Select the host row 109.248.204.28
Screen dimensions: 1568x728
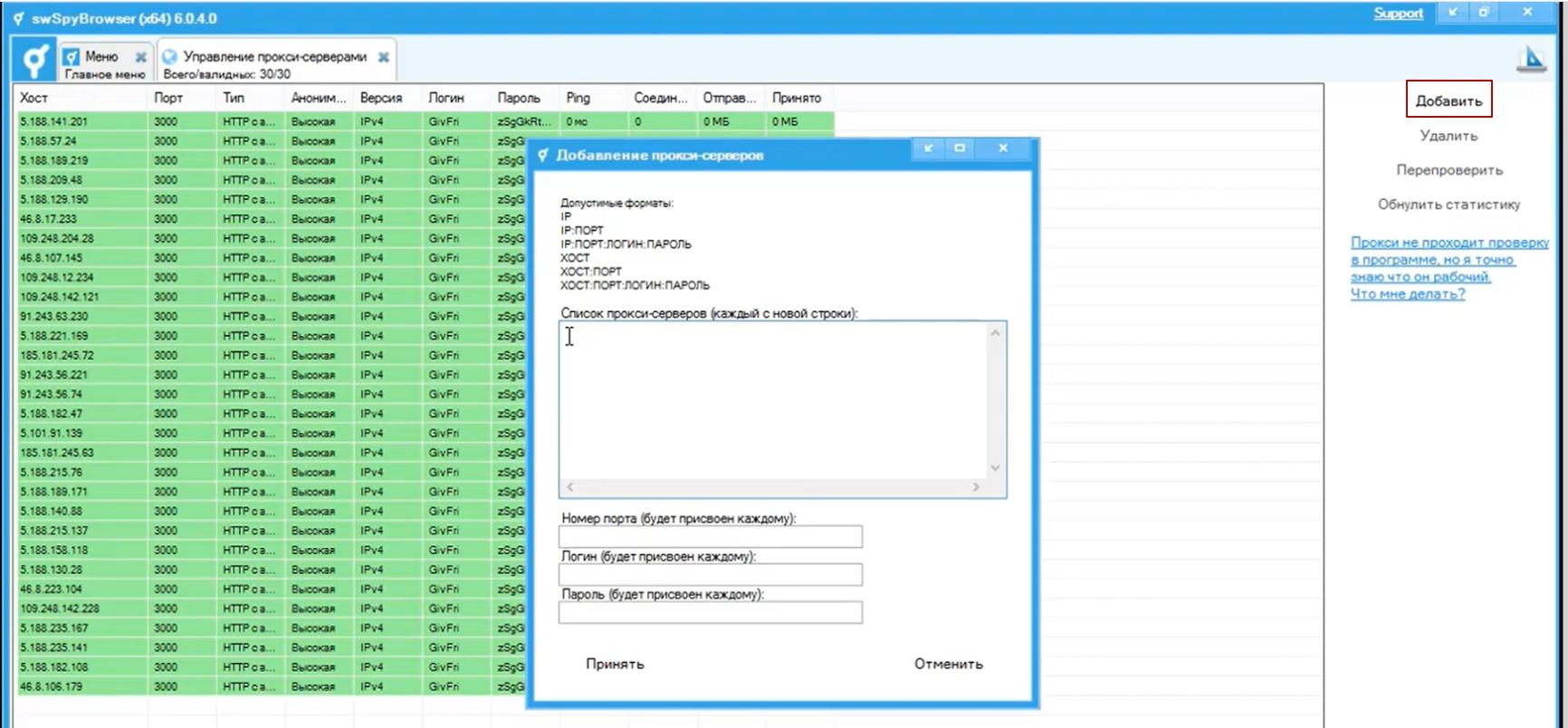[x=272, y=238]
